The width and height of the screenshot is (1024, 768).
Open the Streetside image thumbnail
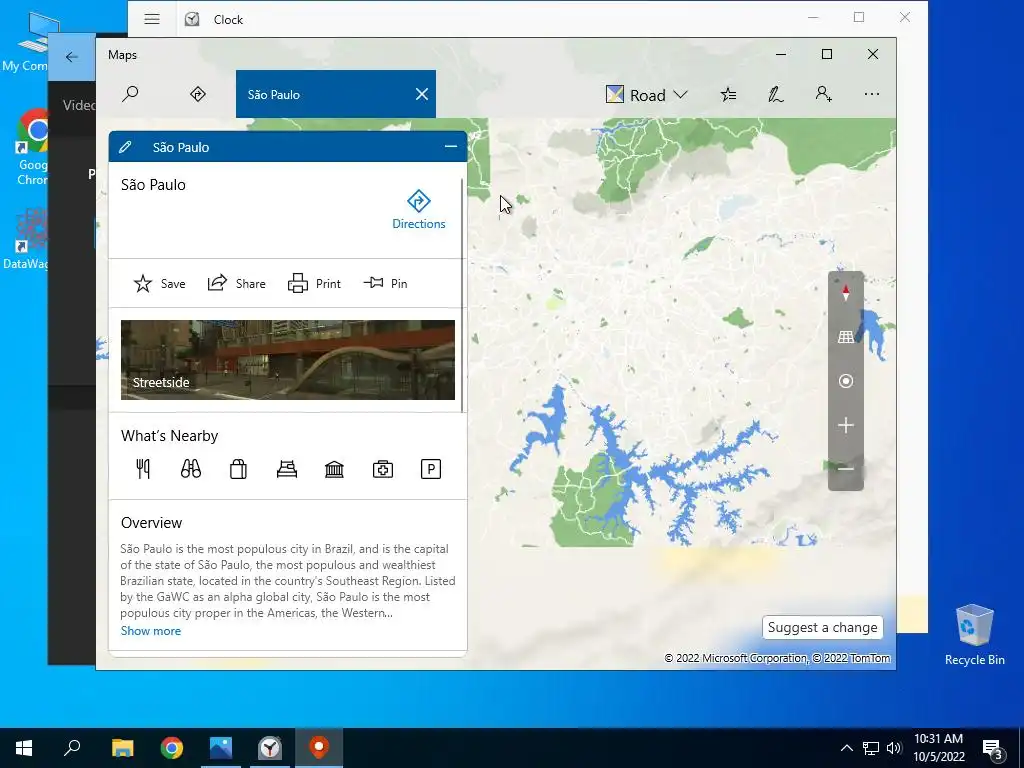tap(288, 360)
